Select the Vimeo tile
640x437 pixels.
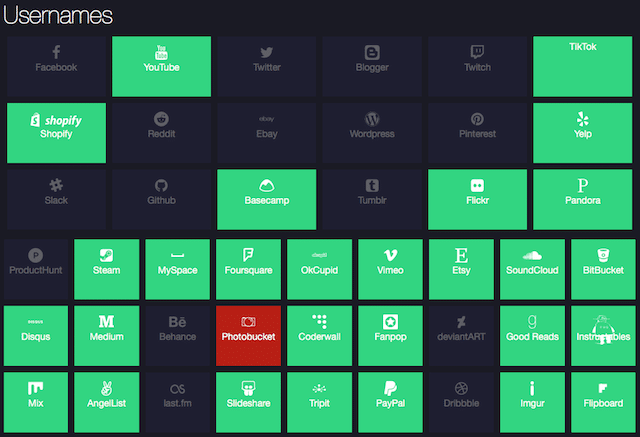click(x=390, y=269)
